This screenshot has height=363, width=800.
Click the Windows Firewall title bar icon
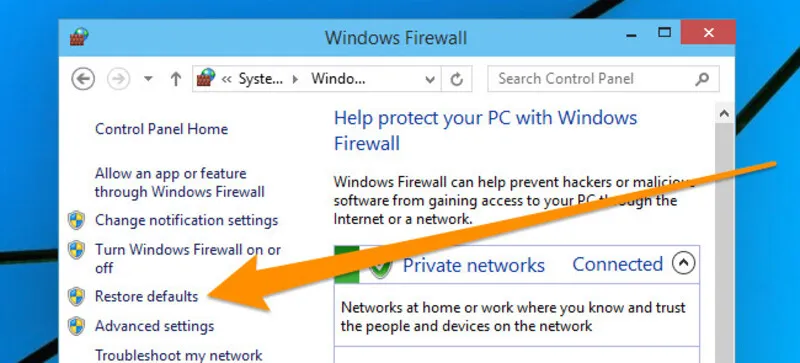coord(80,37)
